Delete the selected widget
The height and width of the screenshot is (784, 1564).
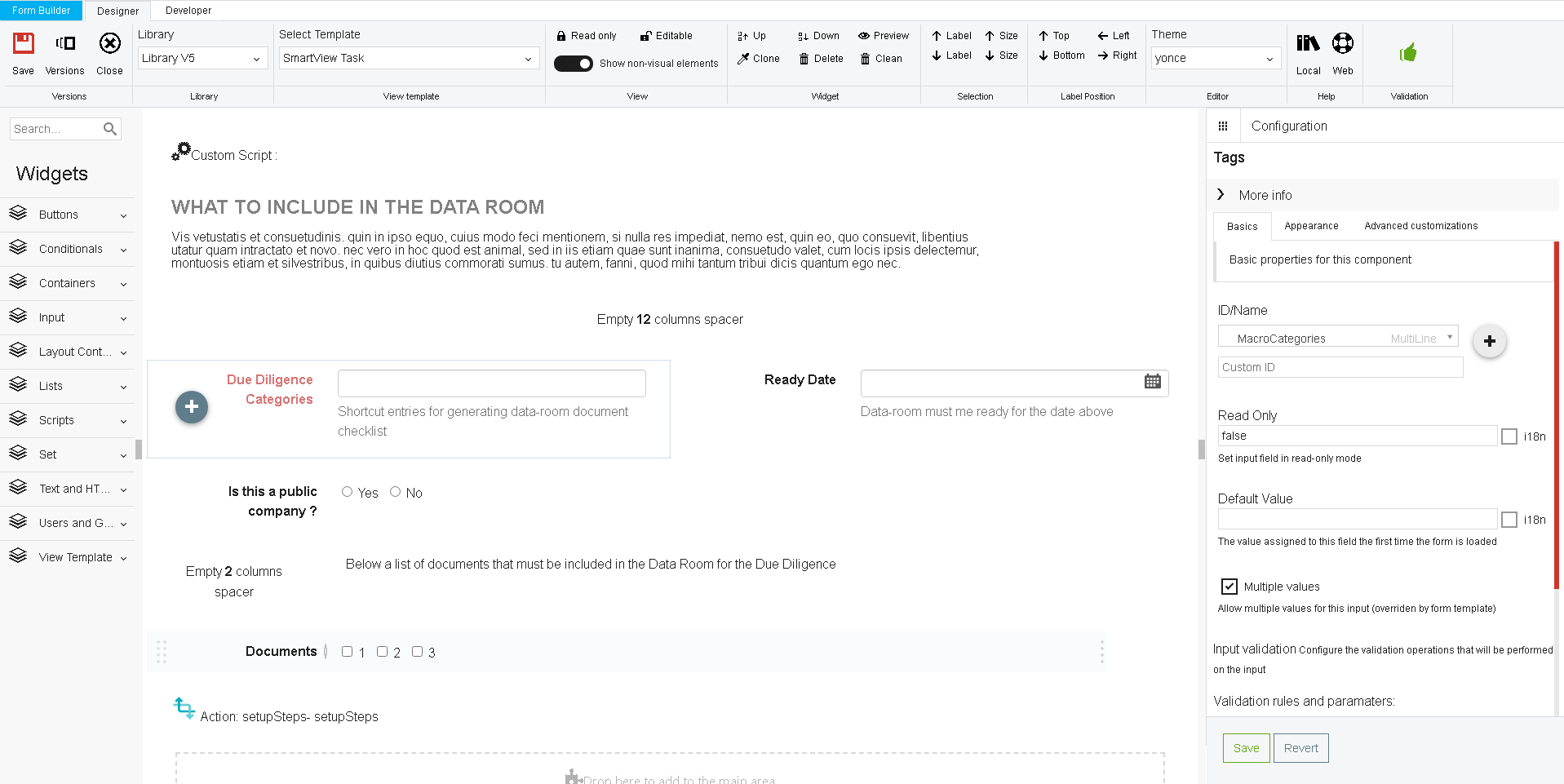[821, 58]
